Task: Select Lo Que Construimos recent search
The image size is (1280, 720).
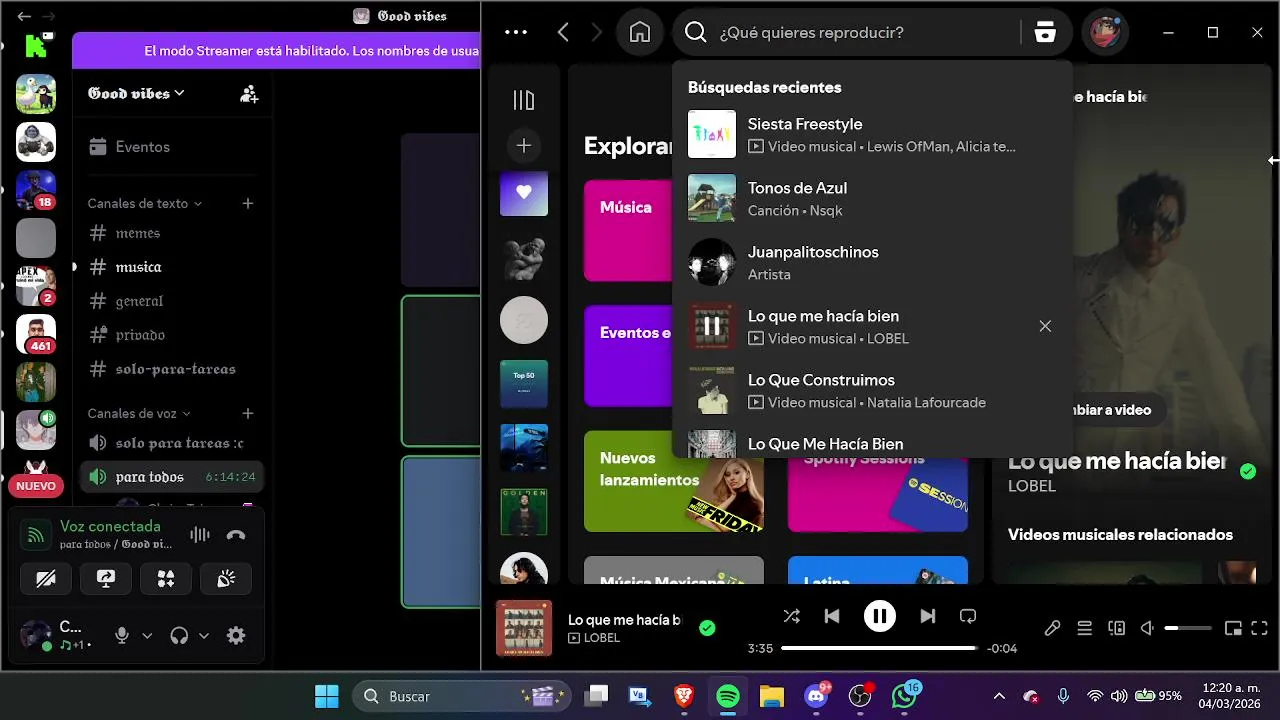Action: coord(872,390)
